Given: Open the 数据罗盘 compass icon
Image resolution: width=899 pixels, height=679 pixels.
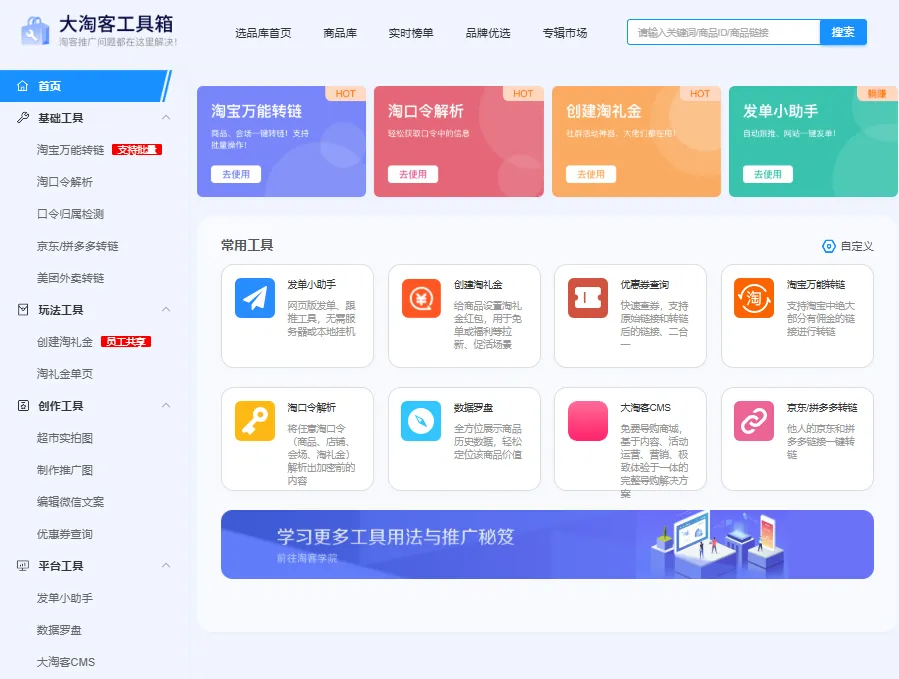Looking at the screenshot, I should click(x=421, y=421).
